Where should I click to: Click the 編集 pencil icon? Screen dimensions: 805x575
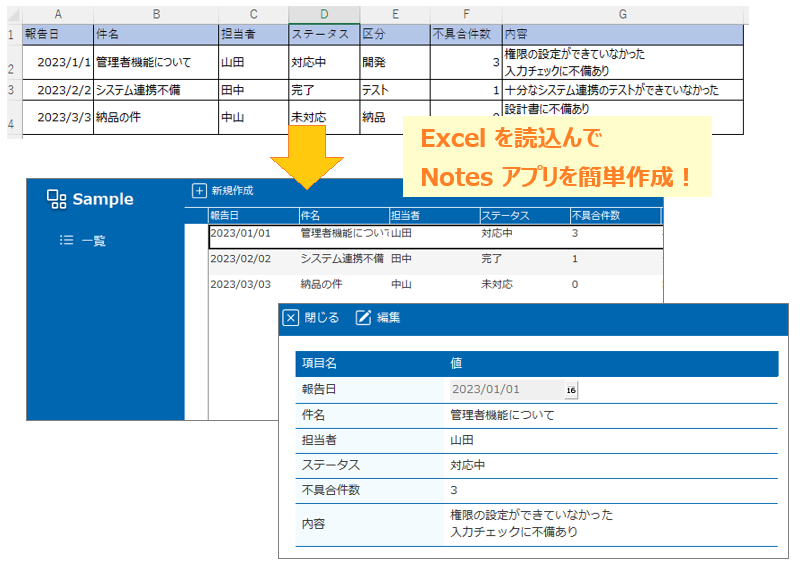[x=363, y=317]
